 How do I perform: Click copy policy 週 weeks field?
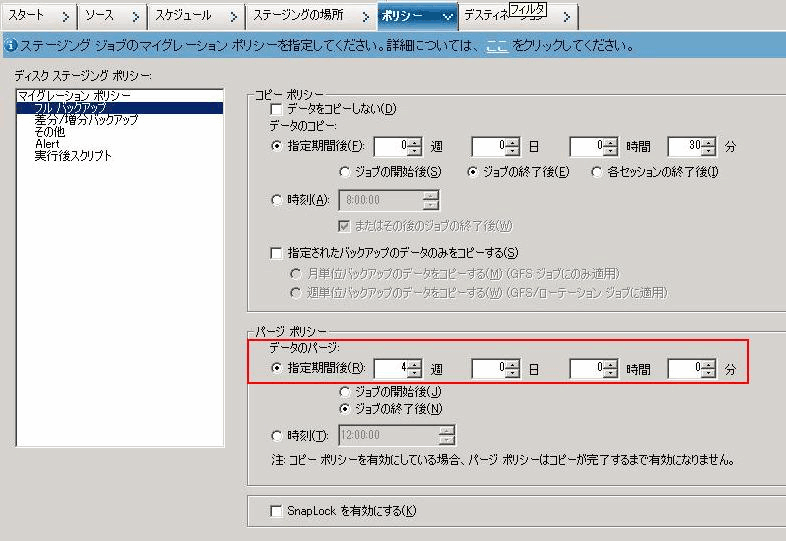(391, 146)
